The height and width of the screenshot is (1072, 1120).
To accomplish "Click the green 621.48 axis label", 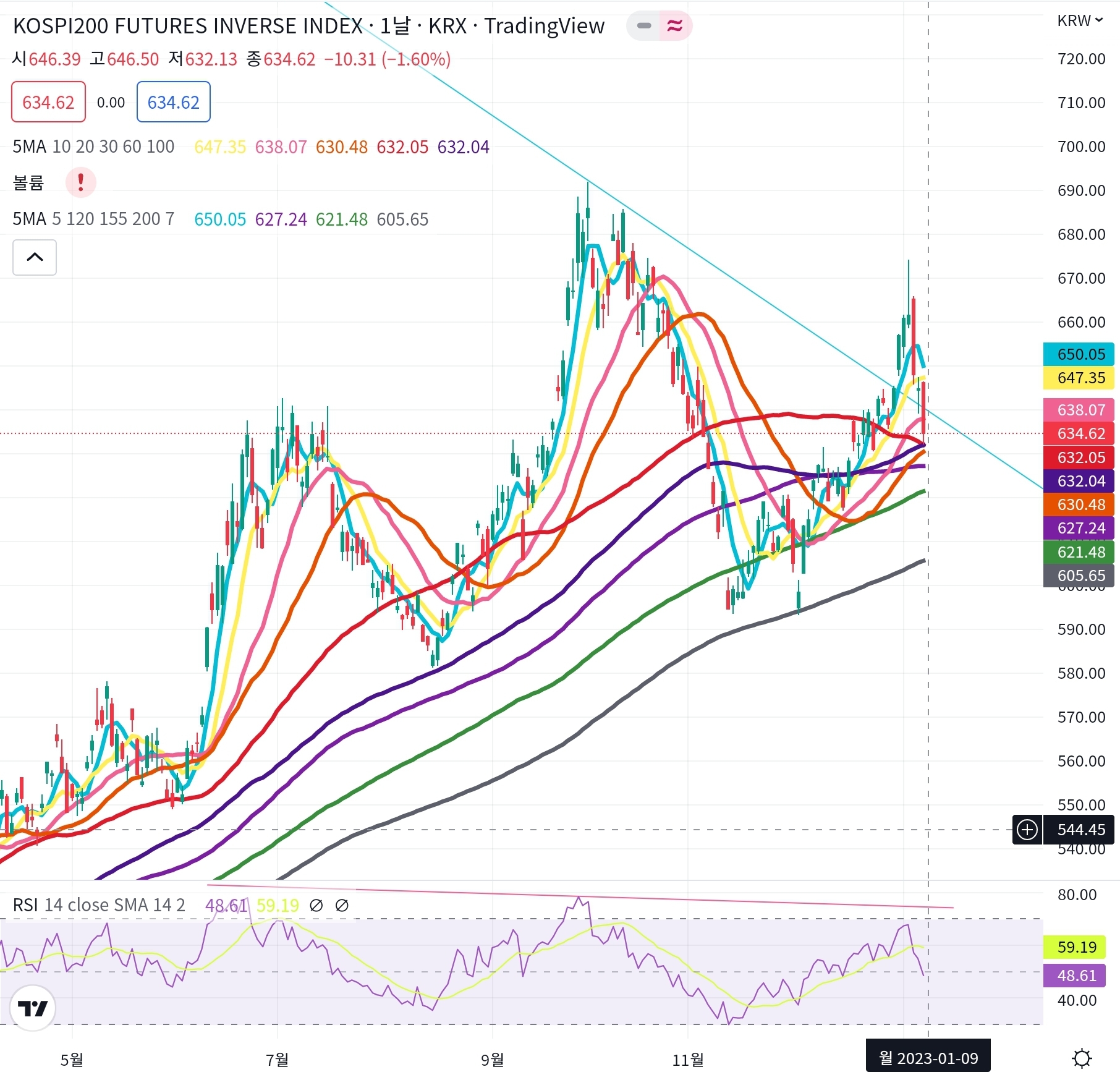I will coord(1079,552).
